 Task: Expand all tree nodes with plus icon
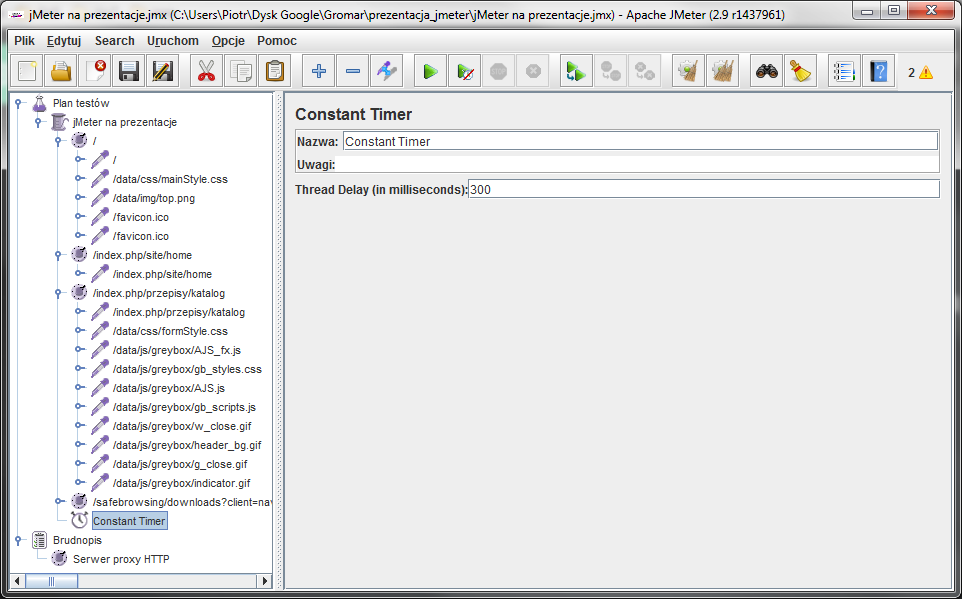(x=318, y=71)
